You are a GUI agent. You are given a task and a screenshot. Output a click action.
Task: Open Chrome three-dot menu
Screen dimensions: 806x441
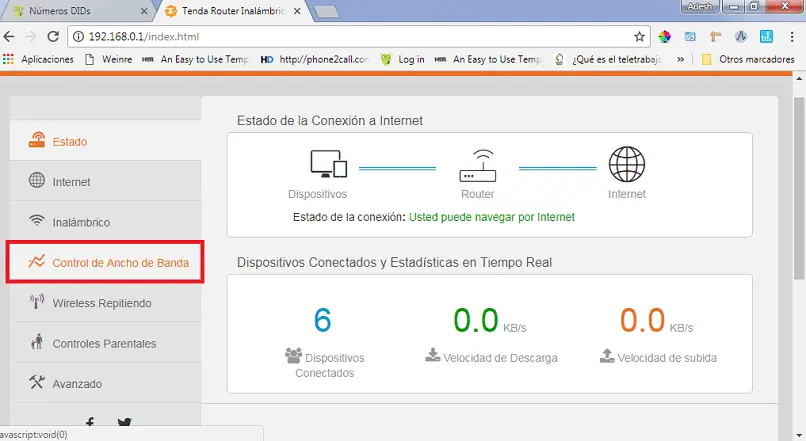click(x=792, y=36)
